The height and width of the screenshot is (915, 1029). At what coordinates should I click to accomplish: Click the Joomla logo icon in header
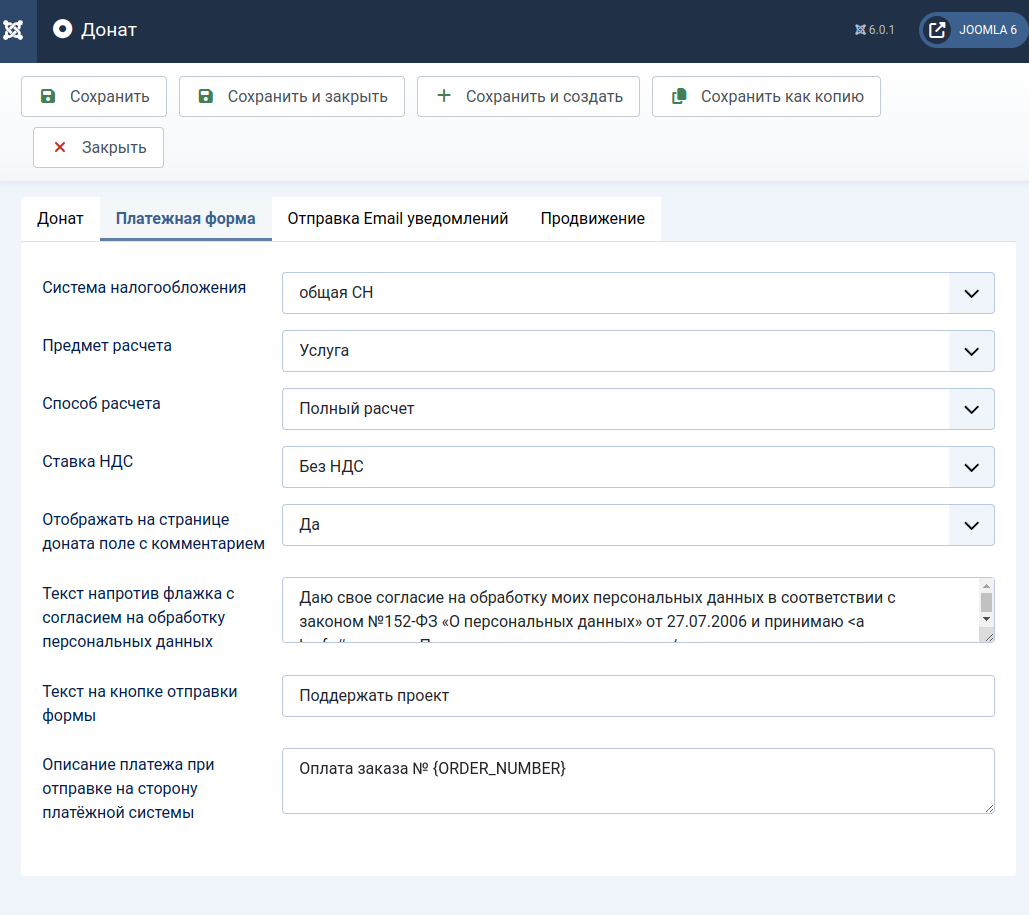14,30
